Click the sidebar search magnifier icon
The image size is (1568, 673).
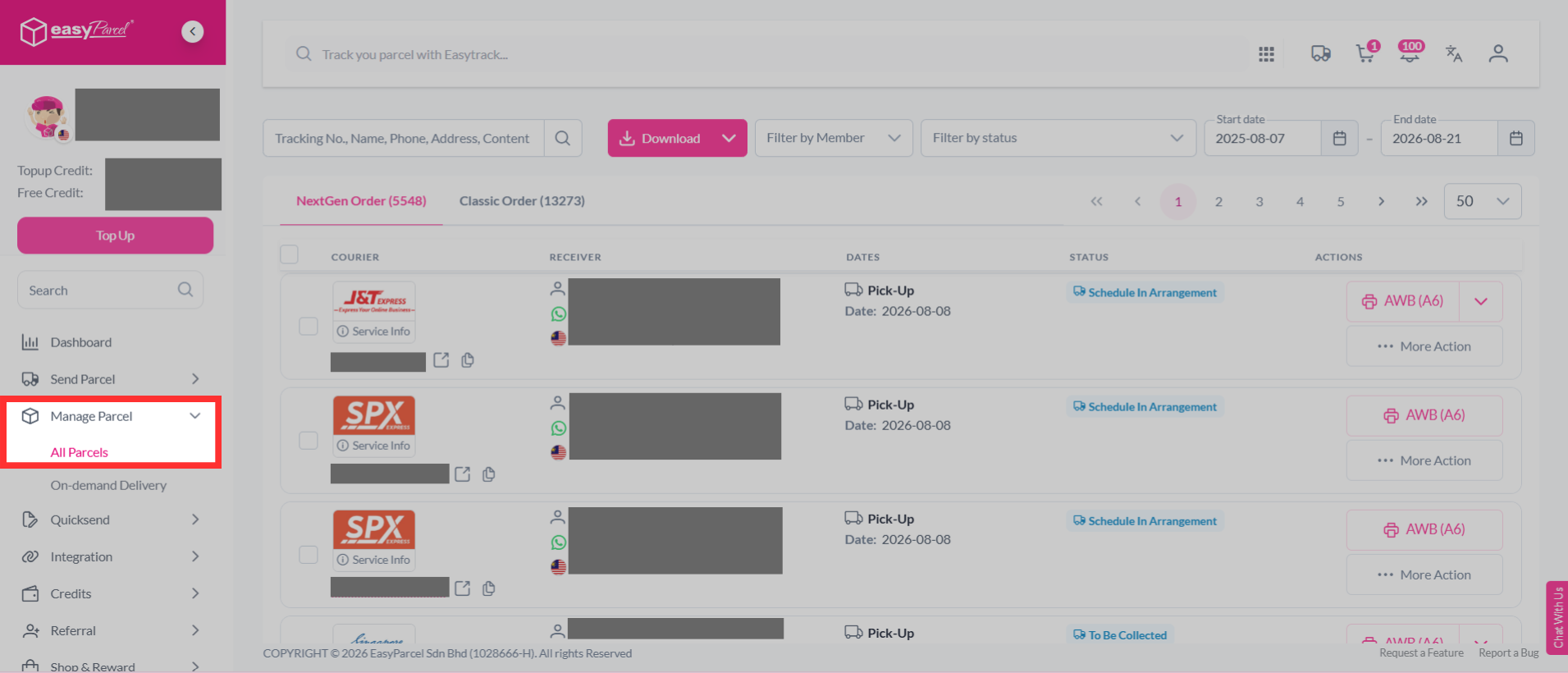[185, 290]
